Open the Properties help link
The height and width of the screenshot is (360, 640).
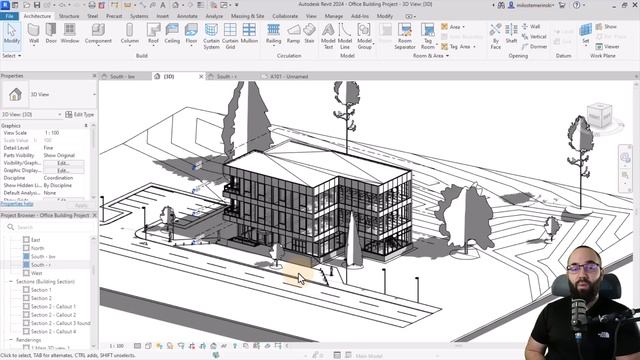click(x=17, y=204)
